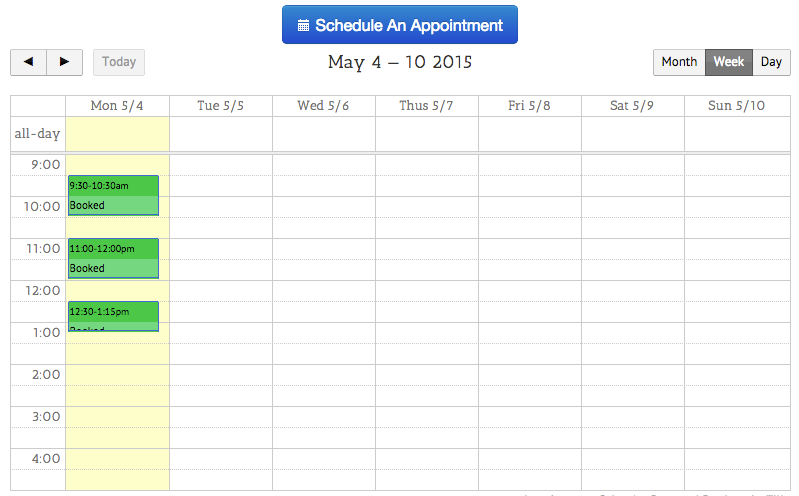
Task: Open the 11:00-12:00pm booked appointment
Action: [113, 258]
